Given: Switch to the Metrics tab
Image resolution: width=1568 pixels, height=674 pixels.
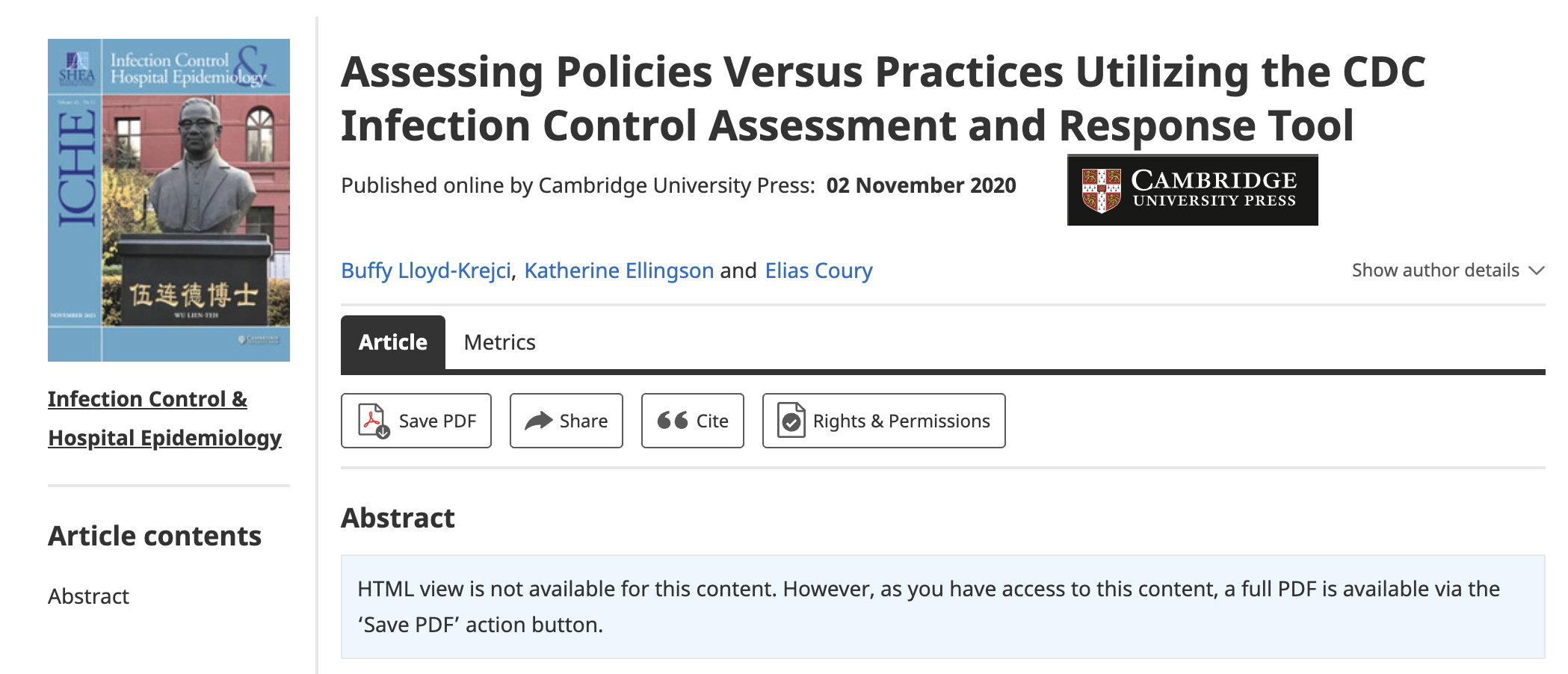Looking at the screenshot, I should pos(499,342).
